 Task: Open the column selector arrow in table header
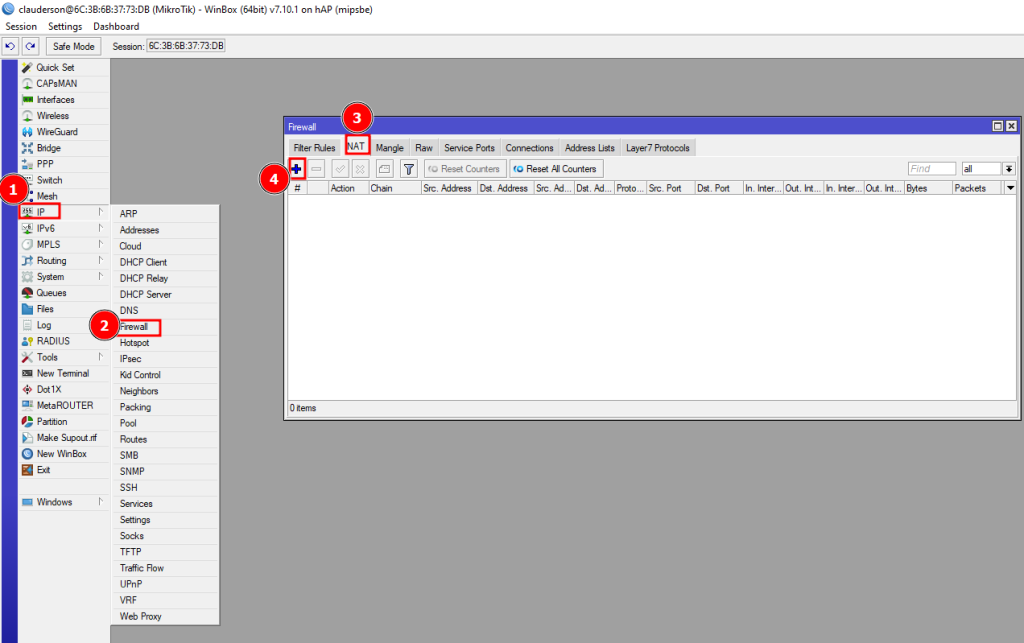pos(1010,188)
